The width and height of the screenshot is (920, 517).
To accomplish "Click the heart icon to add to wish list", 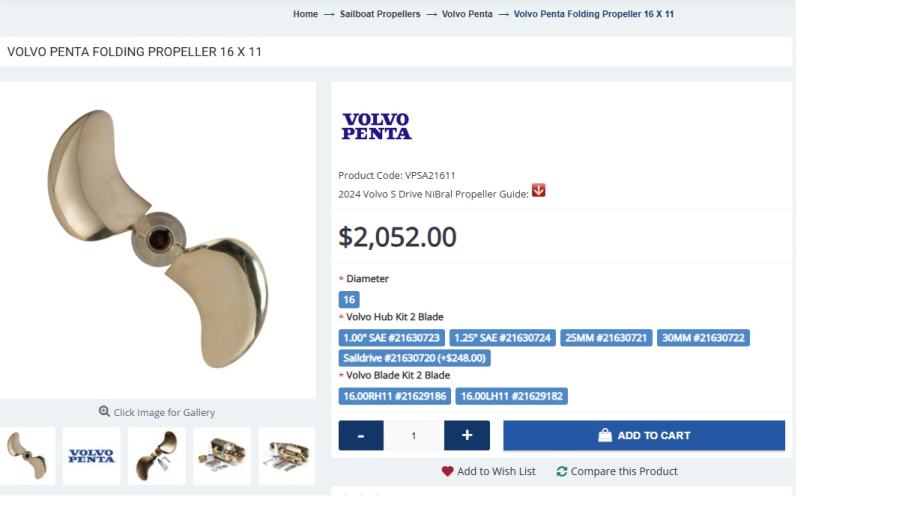I will coord(447,471).
